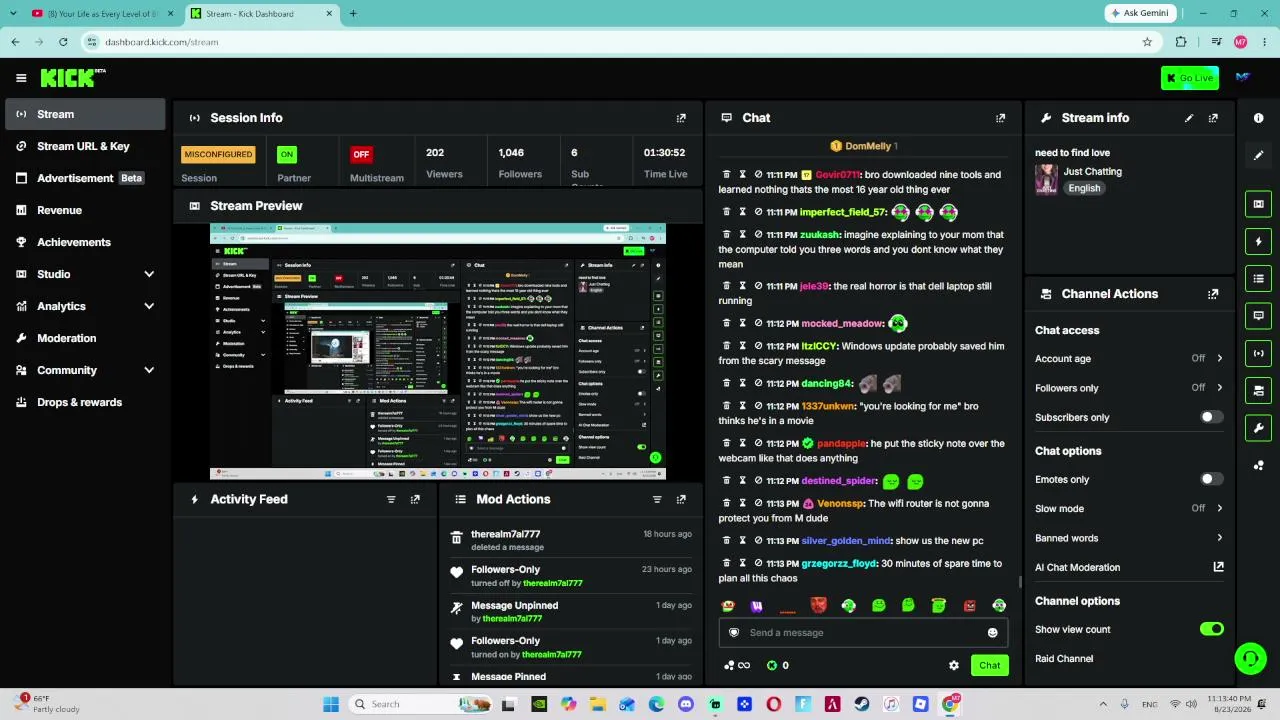
Task: Open the Moderation page
Action: click(85, 338)
